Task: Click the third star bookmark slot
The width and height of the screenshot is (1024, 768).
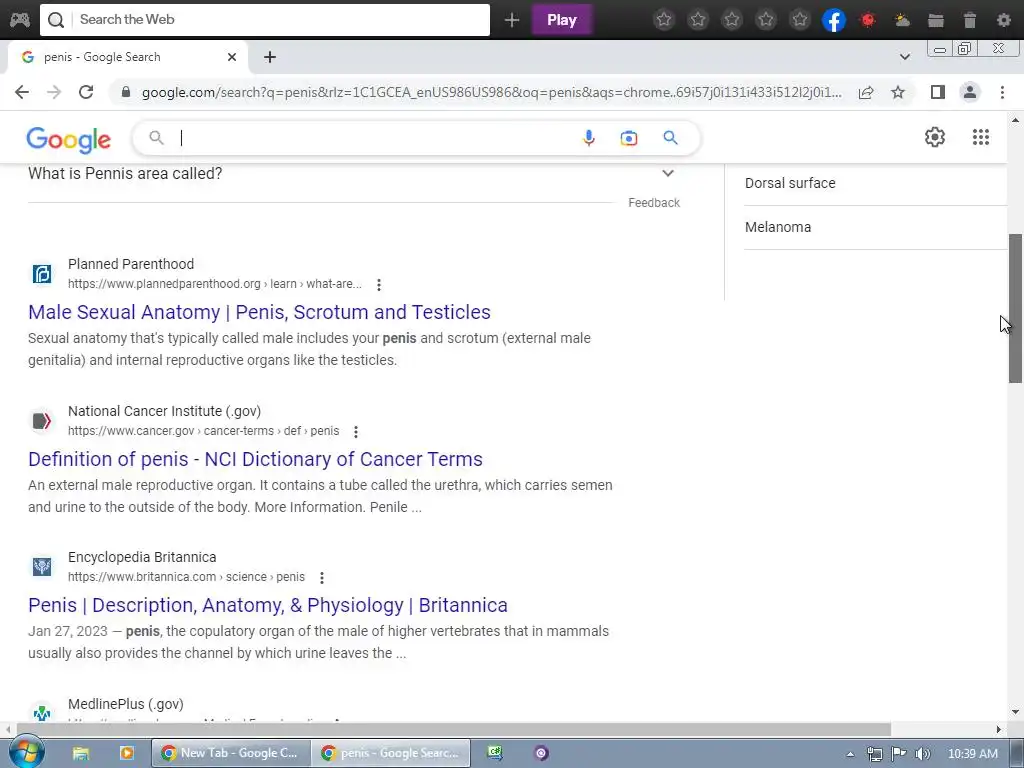Action: click(x=732, y=20)
